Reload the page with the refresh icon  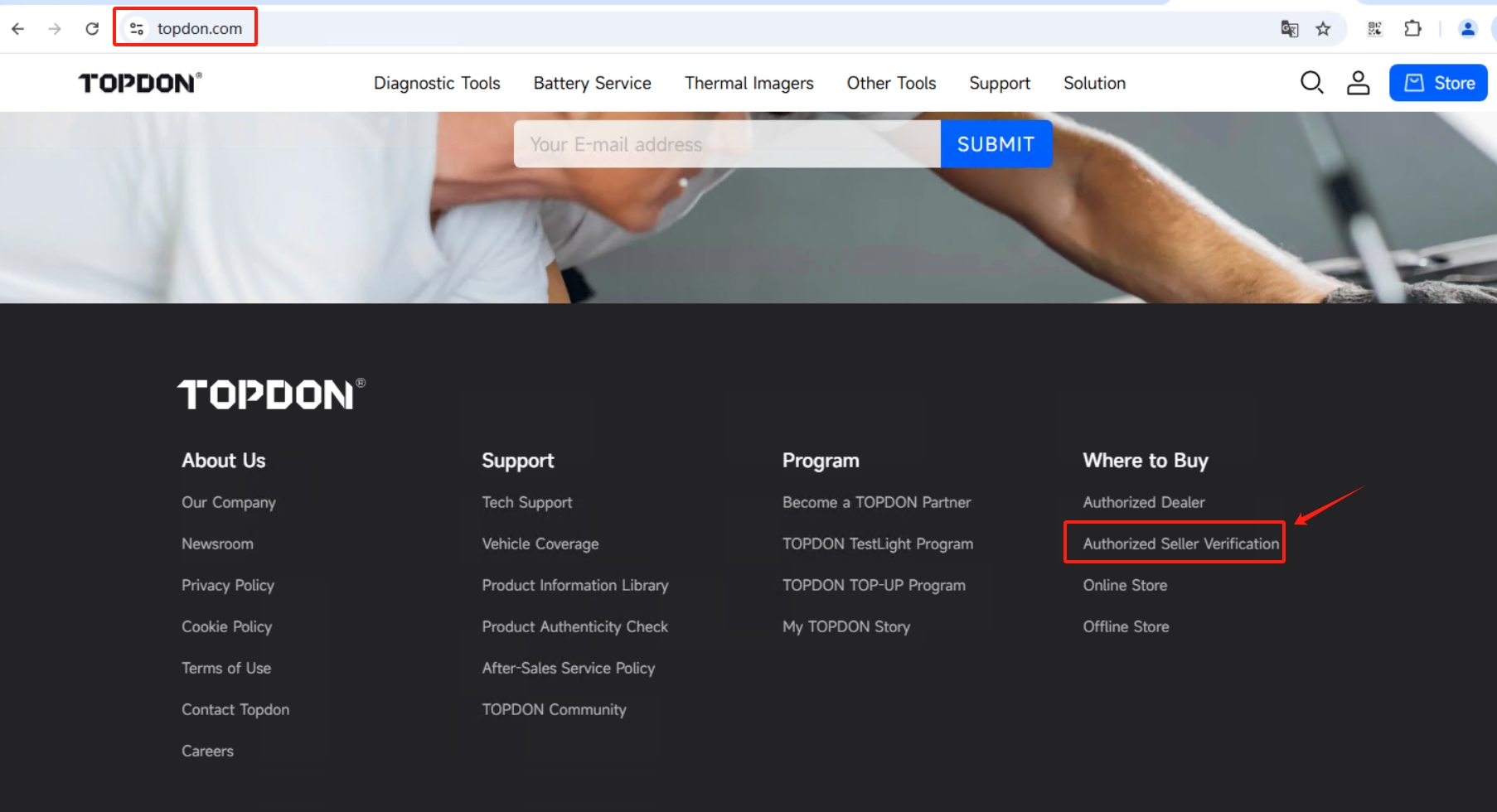point(92,29)
